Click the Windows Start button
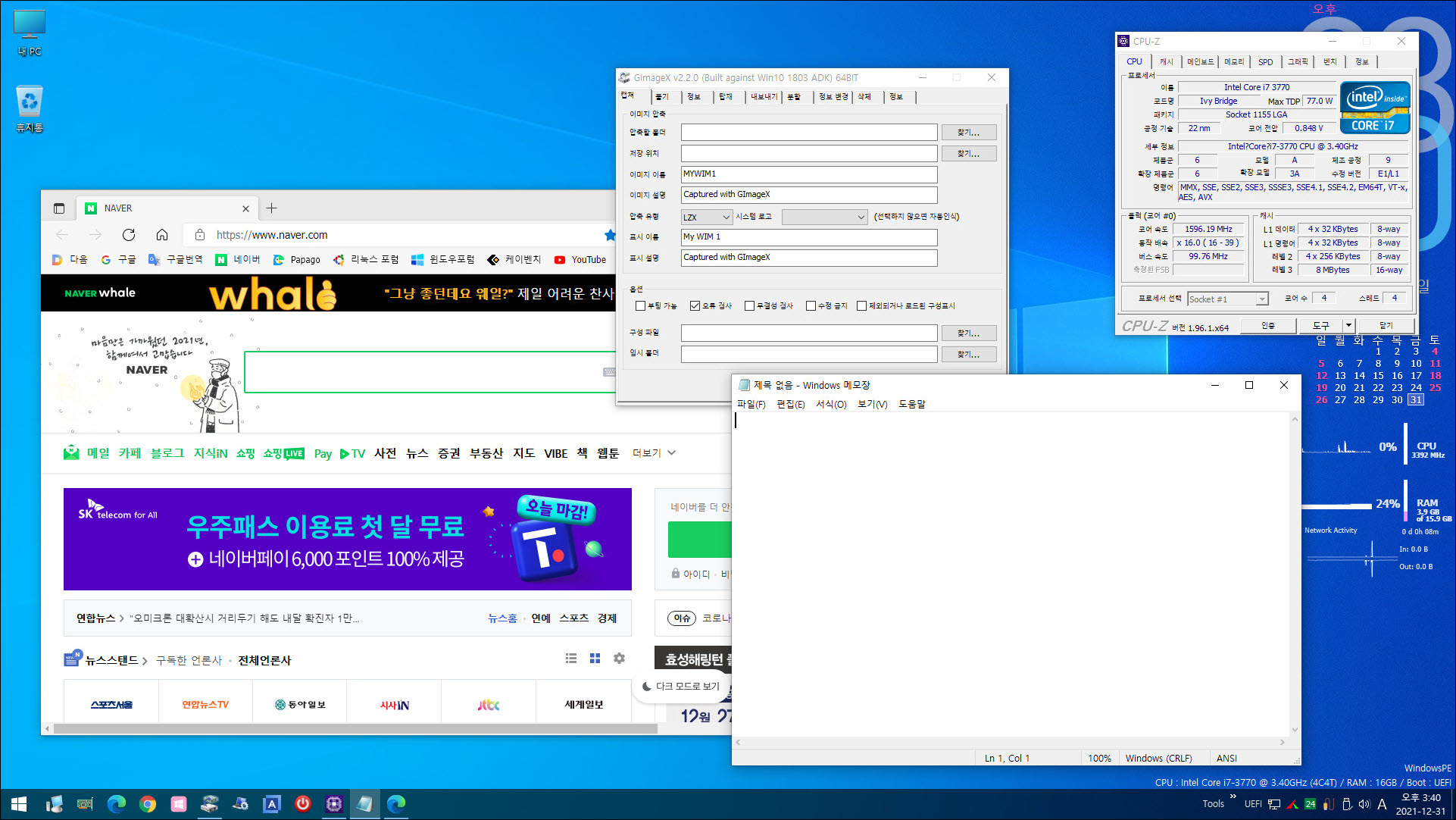 coord(19,804)
